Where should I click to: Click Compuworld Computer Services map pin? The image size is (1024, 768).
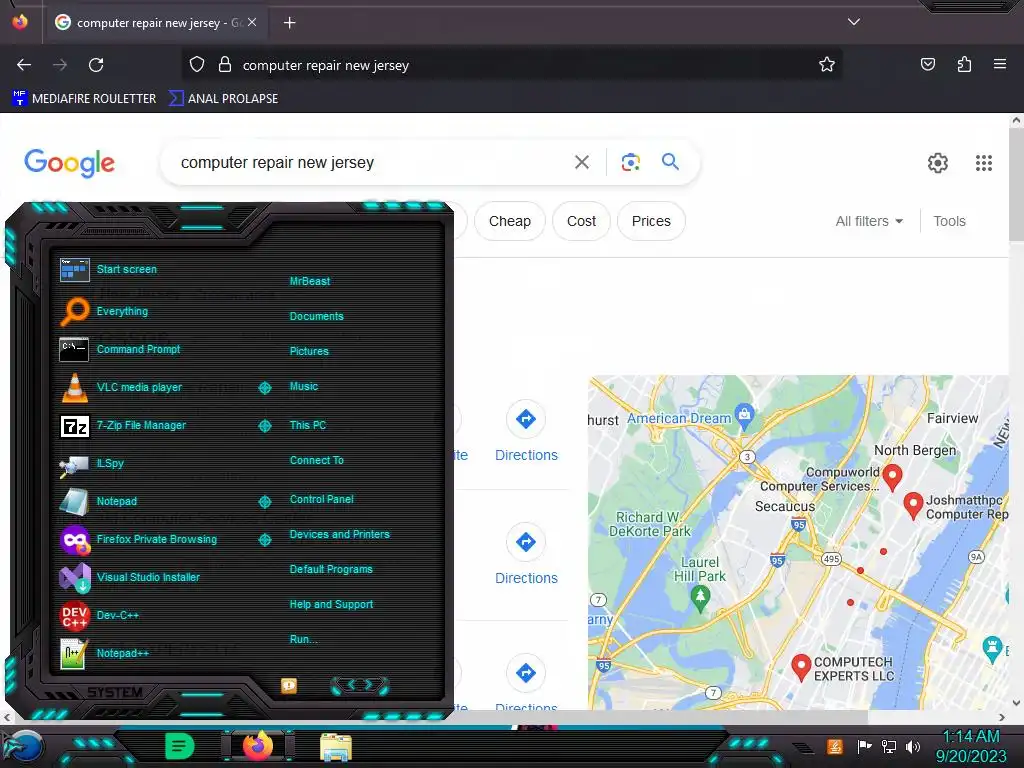coord(892,477)
